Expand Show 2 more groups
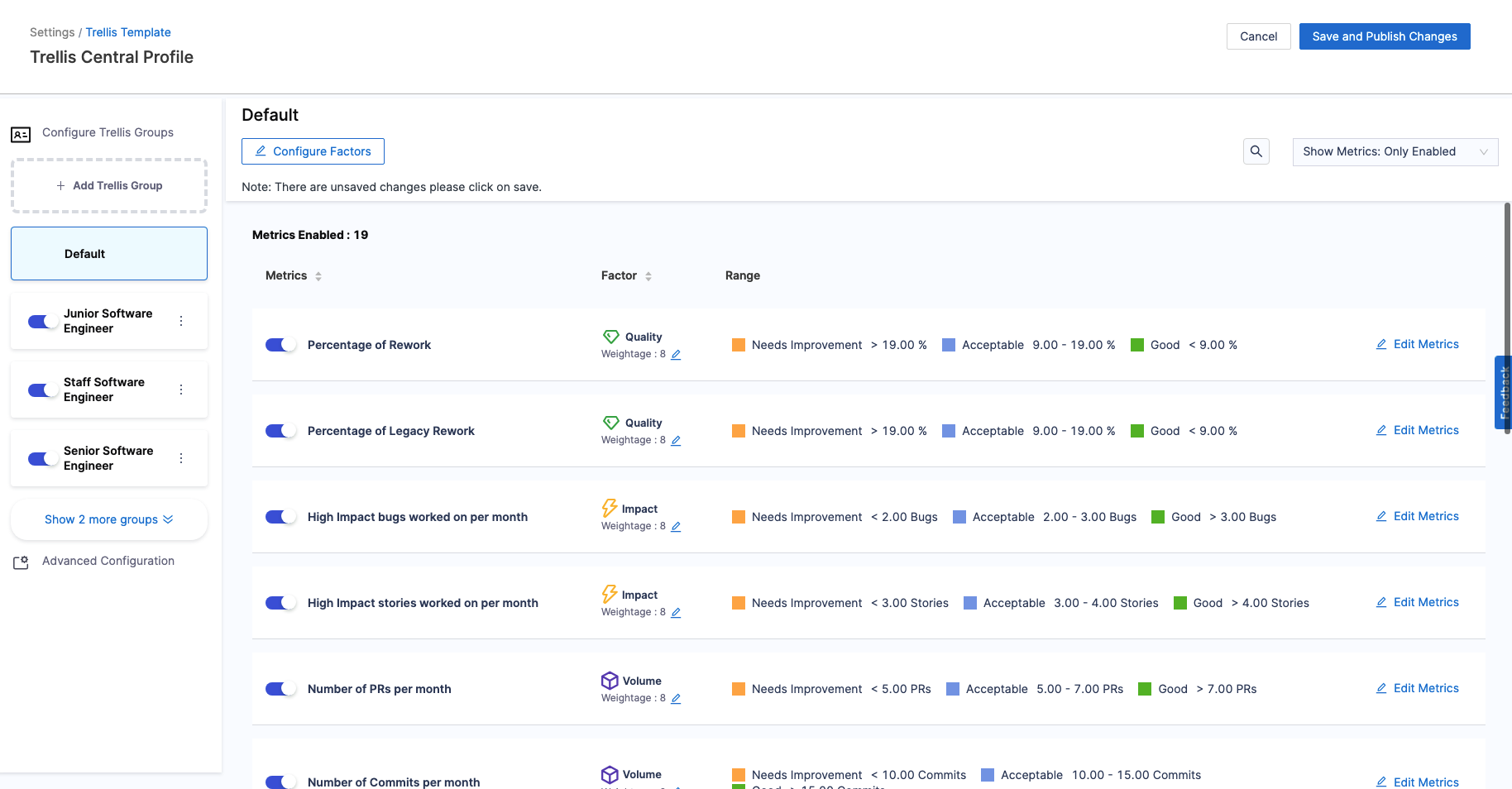The image size is (1512, 789). [108, 519]
